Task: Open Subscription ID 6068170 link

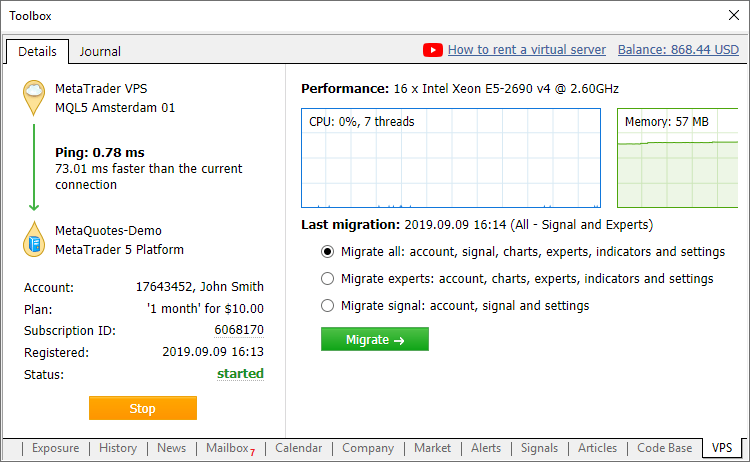Action: click(238, 330)
